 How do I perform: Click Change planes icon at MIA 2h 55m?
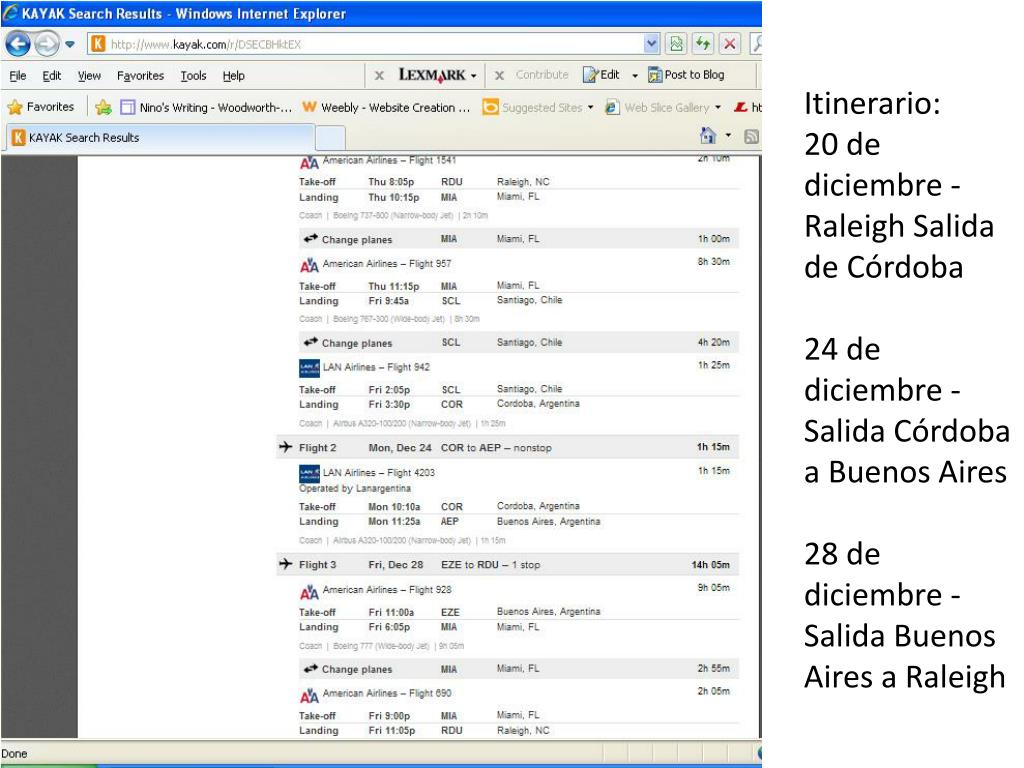click(x=310, y=668)
